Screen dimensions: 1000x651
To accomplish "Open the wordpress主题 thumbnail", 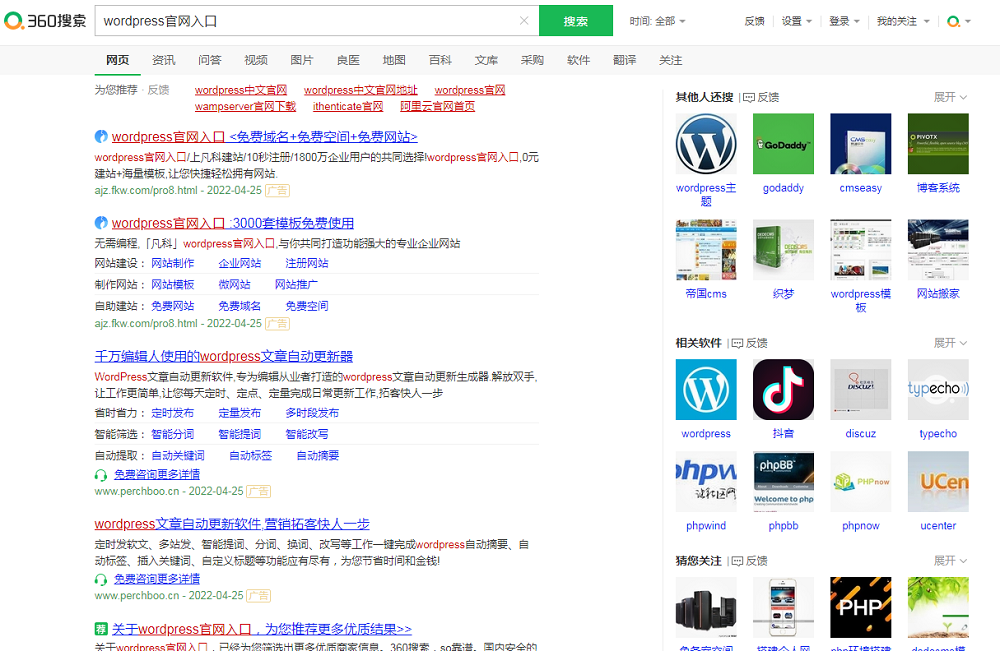I will (x=706, y=143).
